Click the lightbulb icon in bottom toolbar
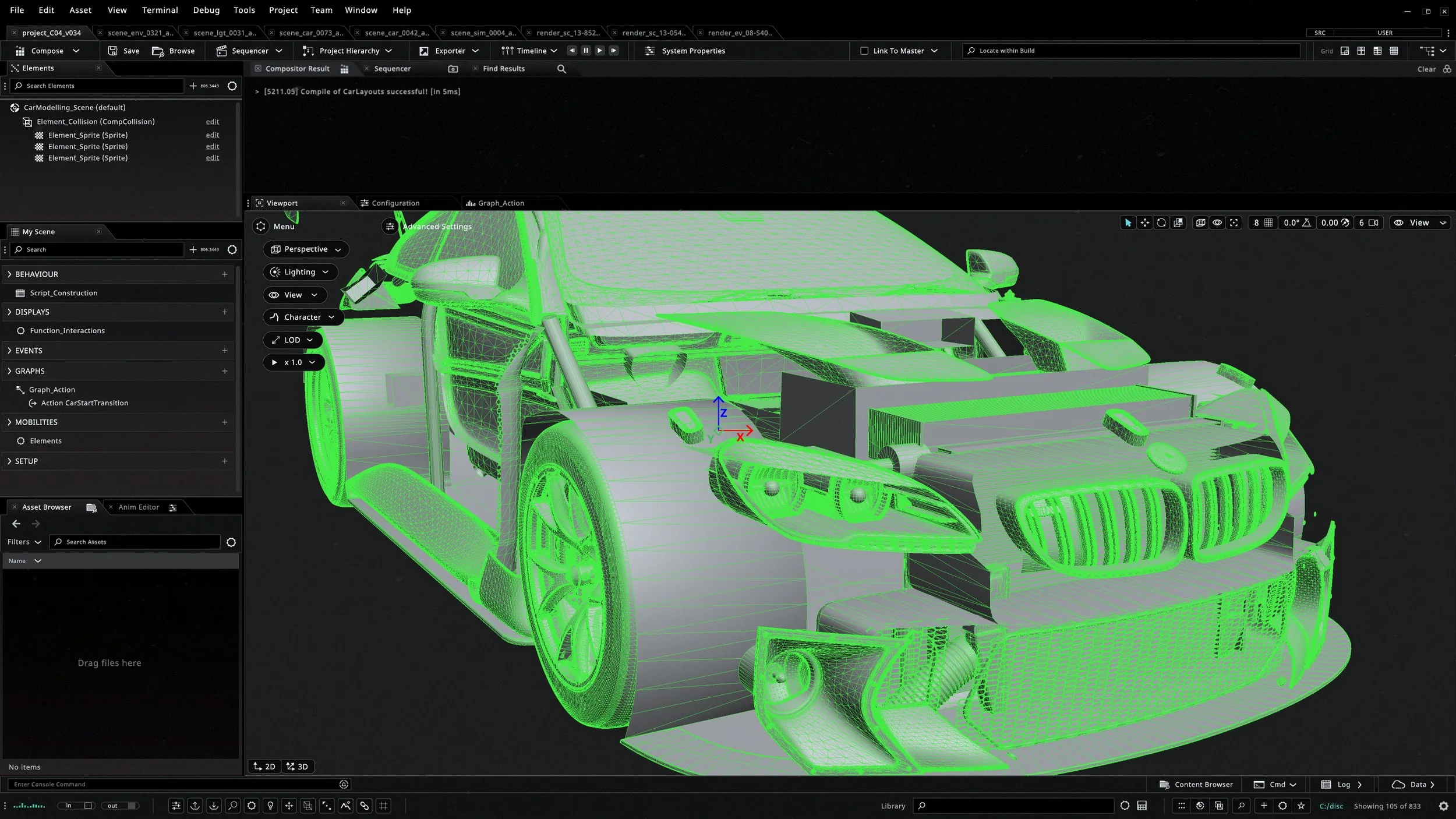This screenshot has width=1456, height=819. click(270, 806)
